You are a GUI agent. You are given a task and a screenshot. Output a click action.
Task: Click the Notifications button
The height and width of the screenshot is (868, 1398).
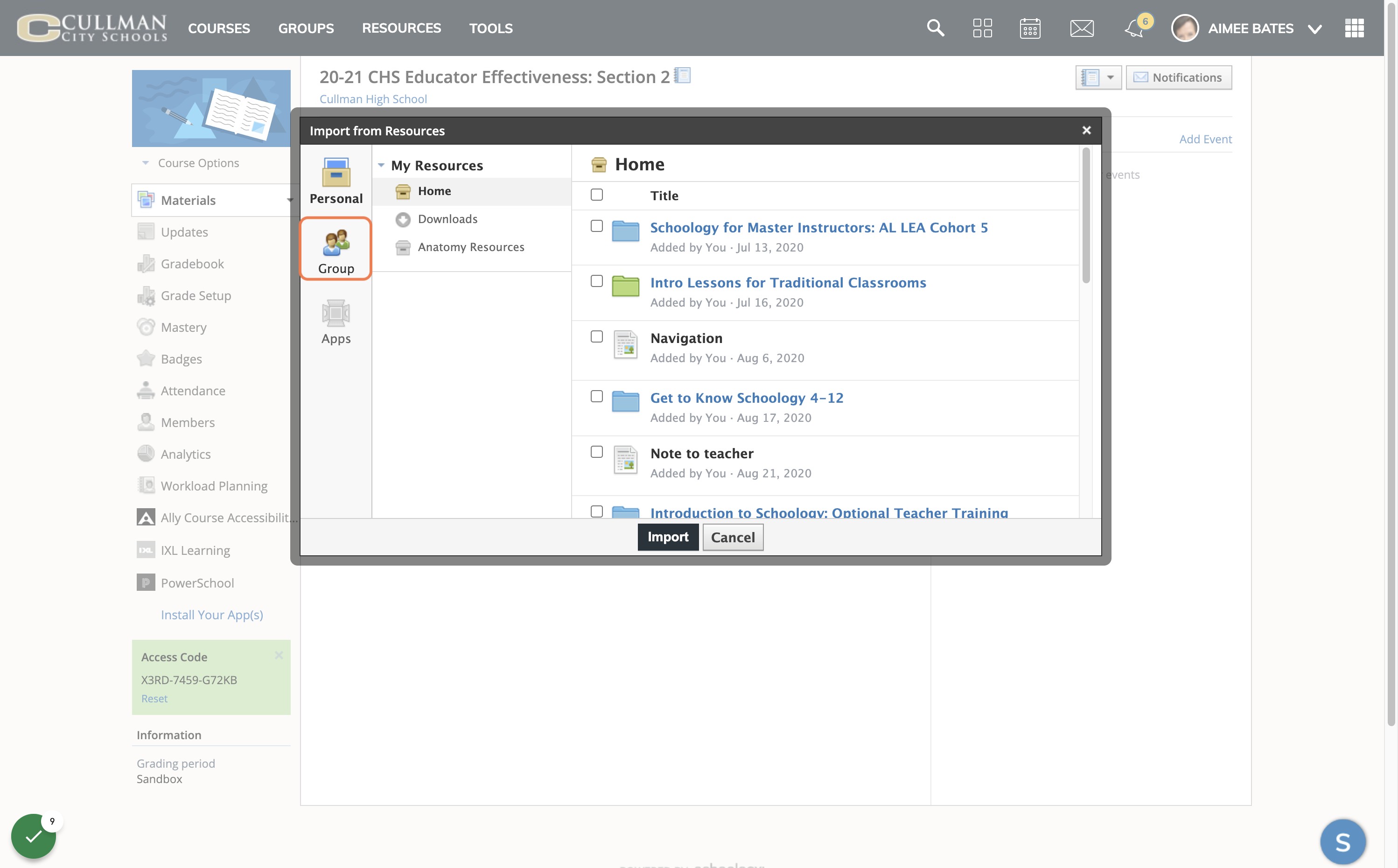click(x=1179, y=77)
